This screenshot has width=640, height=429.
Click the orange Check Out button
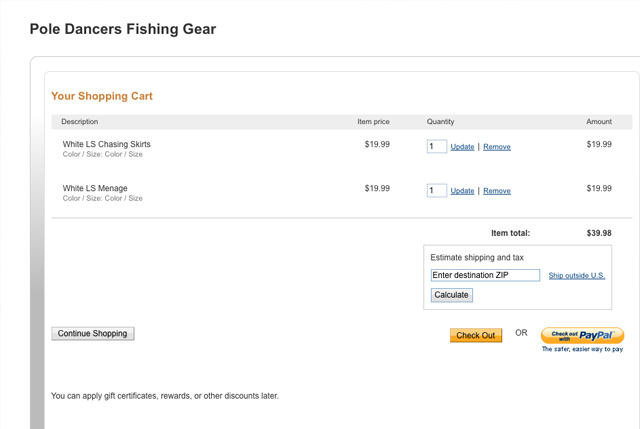click(476, 335)
